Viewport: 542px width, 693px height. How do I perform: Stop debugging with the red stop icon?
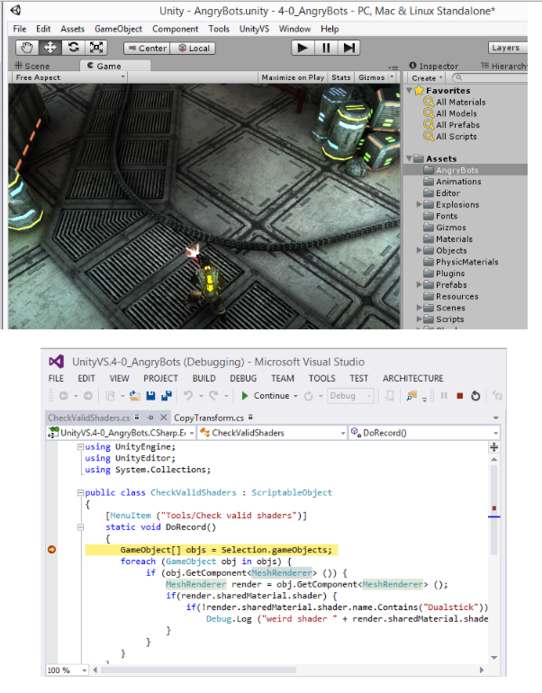click(460, 396)
